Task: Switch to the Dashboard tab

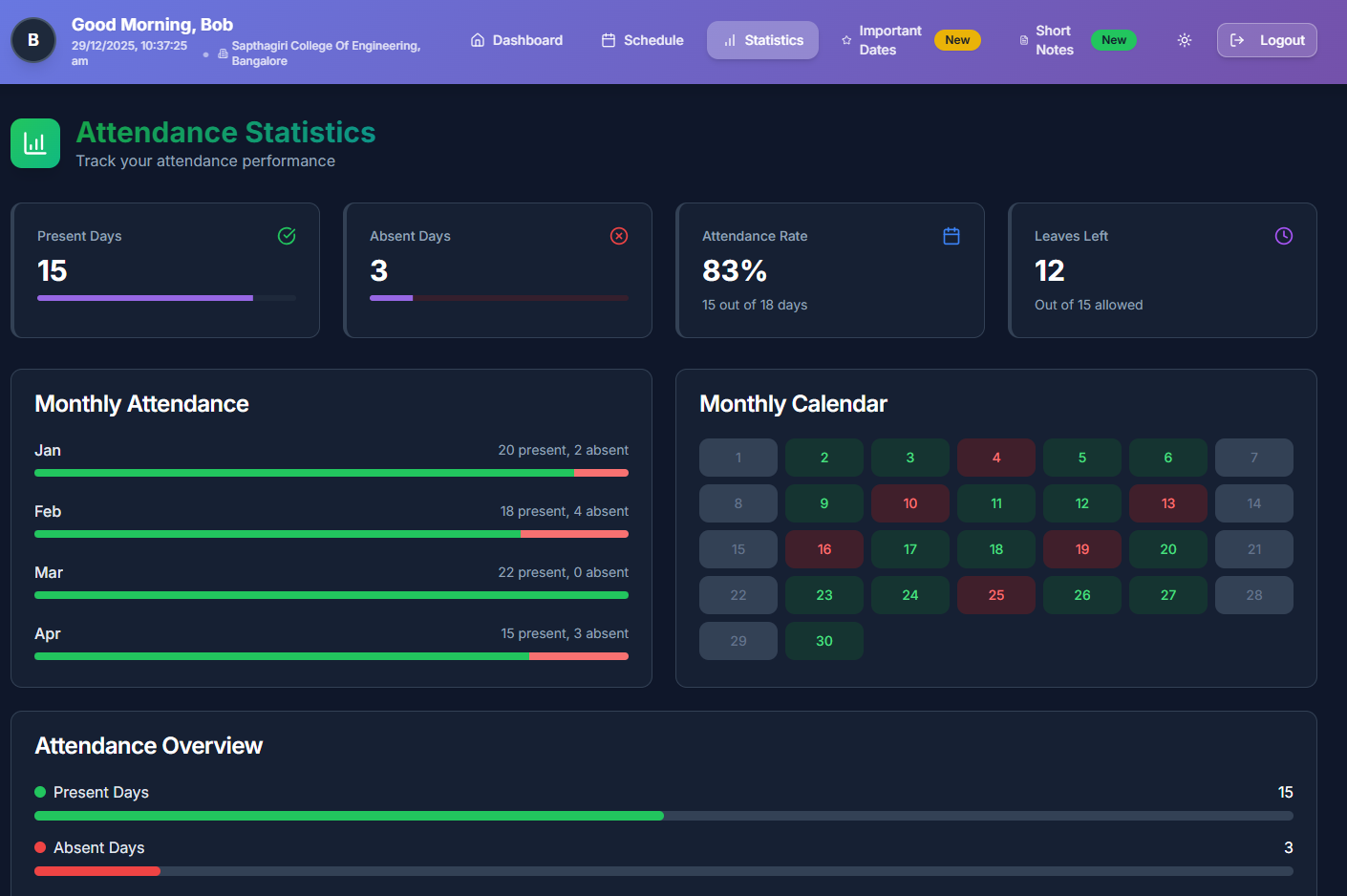Action: (517, 40)
